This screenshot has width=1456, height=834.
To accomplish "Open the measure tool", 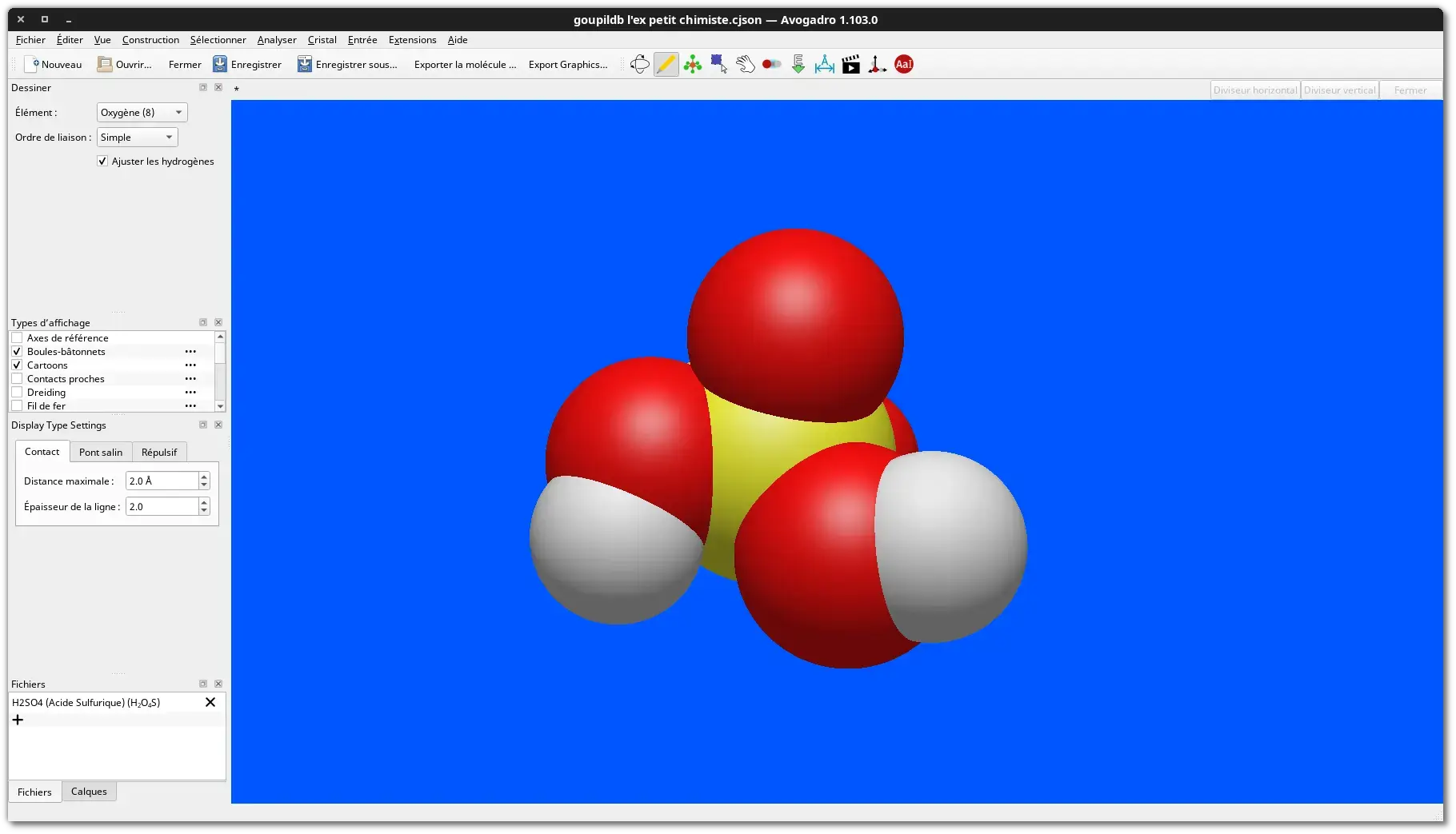I will pos(823,65).
